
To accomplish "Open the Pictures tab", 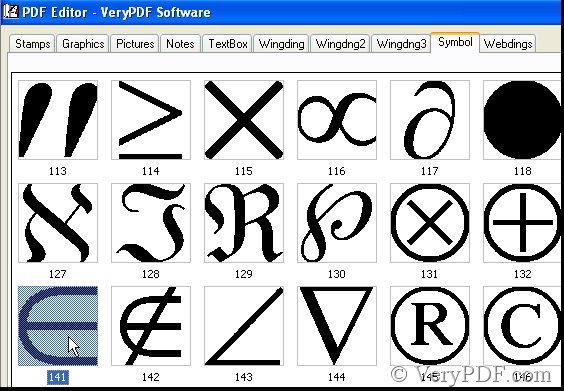I will tap(135, 44).
